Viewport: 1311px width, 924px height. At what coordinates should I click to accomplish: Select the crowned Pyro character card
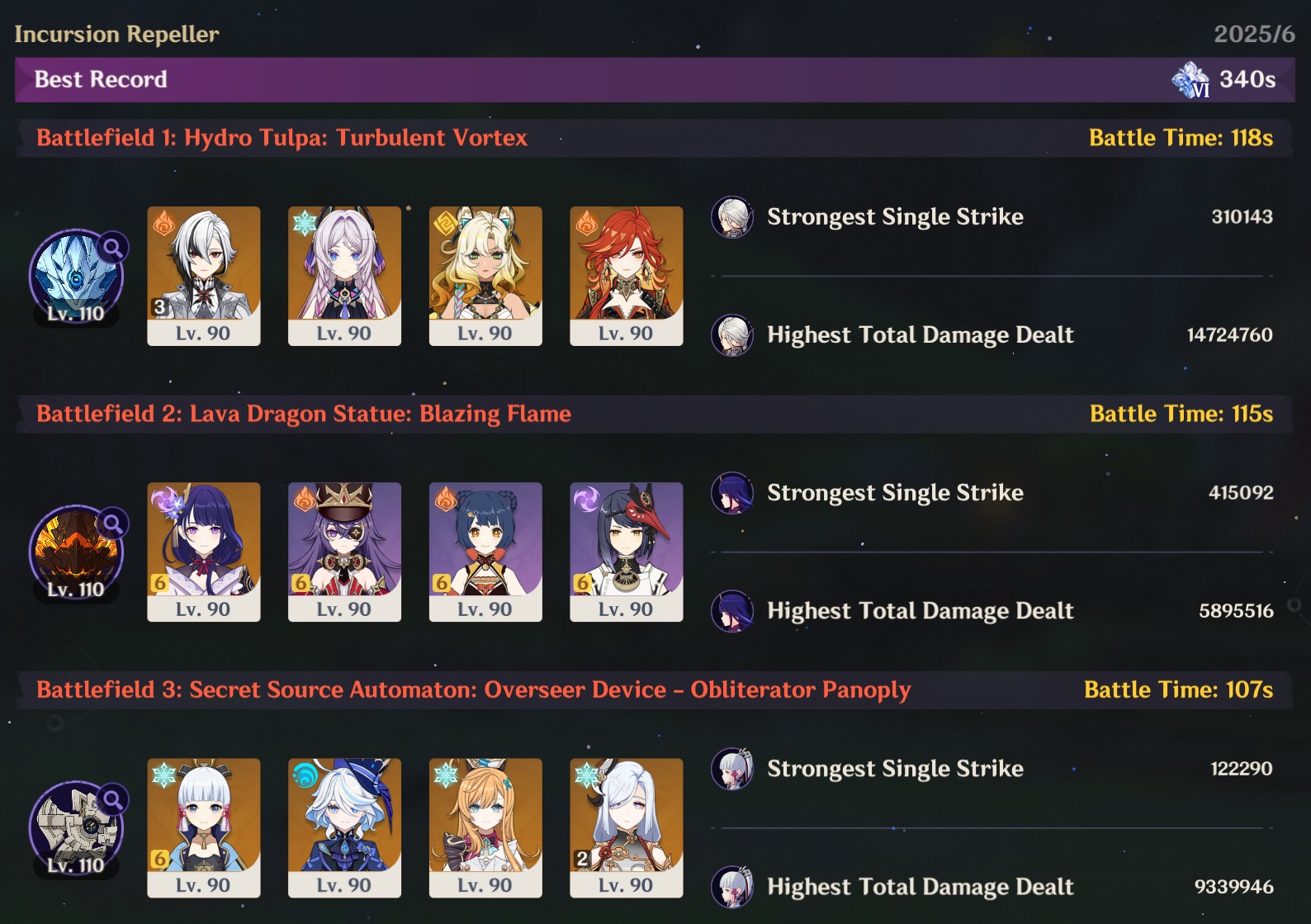pyautogui.click(x=344, y=552)
